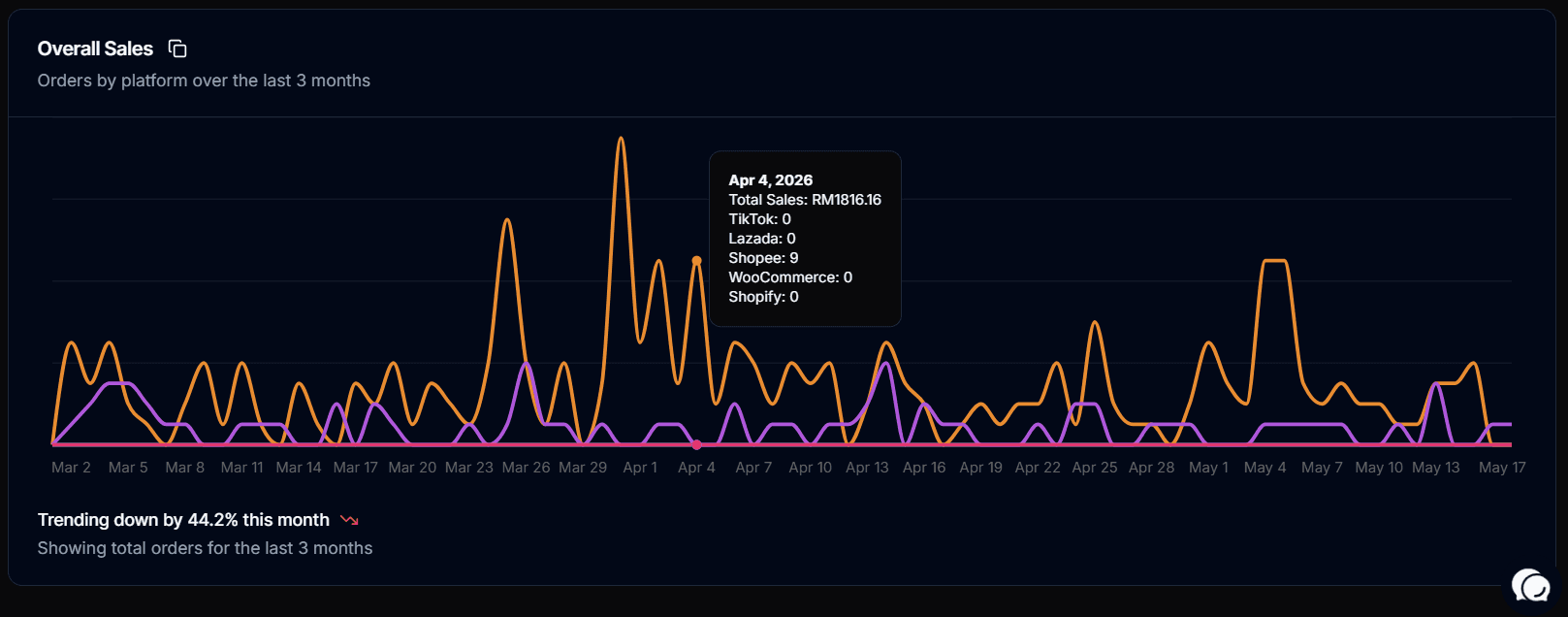Click the trending down arrow icon

tap(350, 521)
